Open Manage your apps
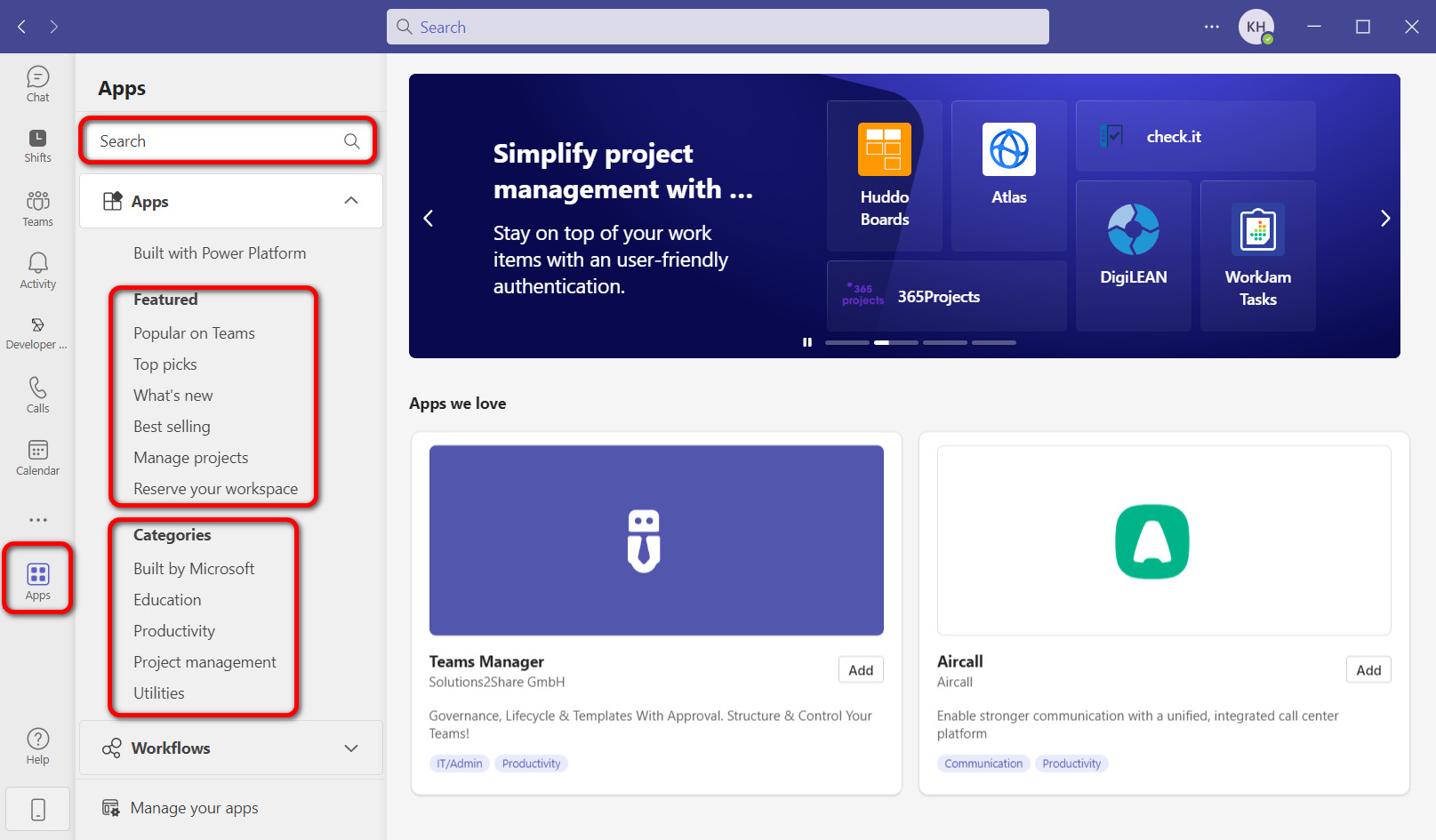The width and height of the screenshot is (1436, 840). pos(194,808)
